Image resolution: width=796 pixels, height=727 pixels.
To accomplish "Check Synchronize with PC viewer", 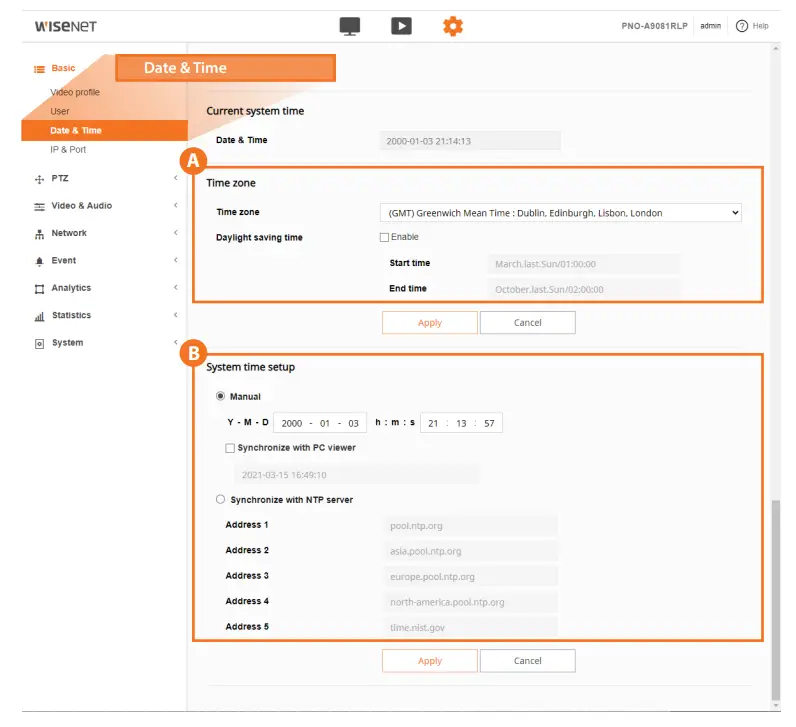I will pyautogui.click(x=230, y=448).
